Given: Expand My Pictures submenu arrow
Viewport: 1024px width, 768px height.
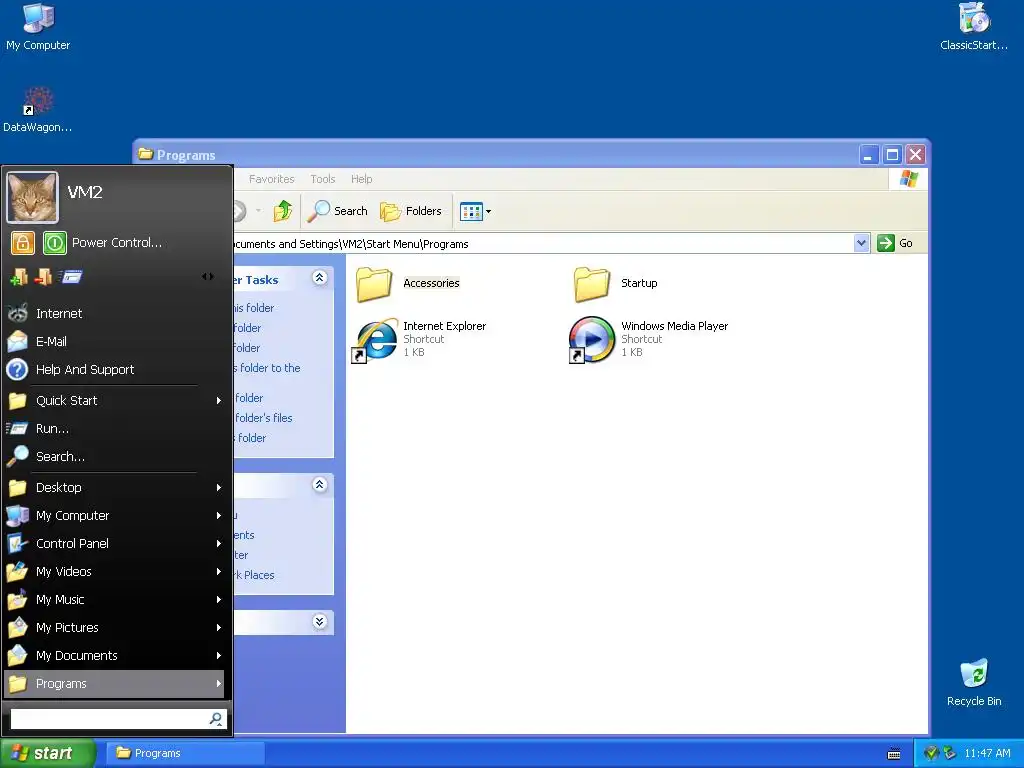Looking at the screenshot, I should click(x=219, y=628).
